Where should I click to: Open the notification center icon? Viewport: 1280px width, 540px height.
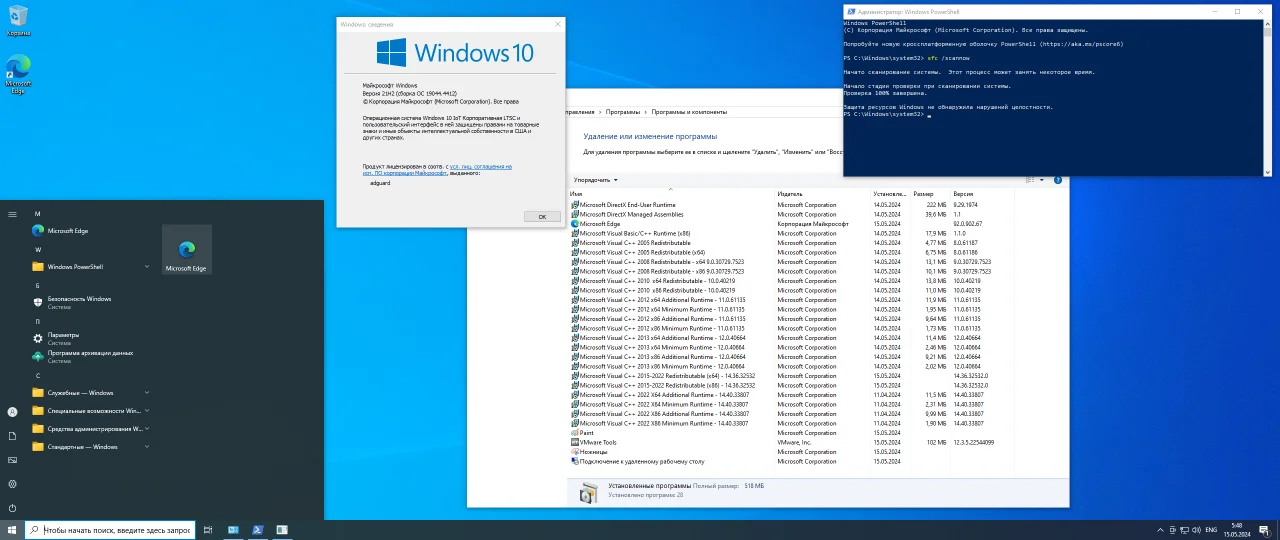pos(1264,530)
